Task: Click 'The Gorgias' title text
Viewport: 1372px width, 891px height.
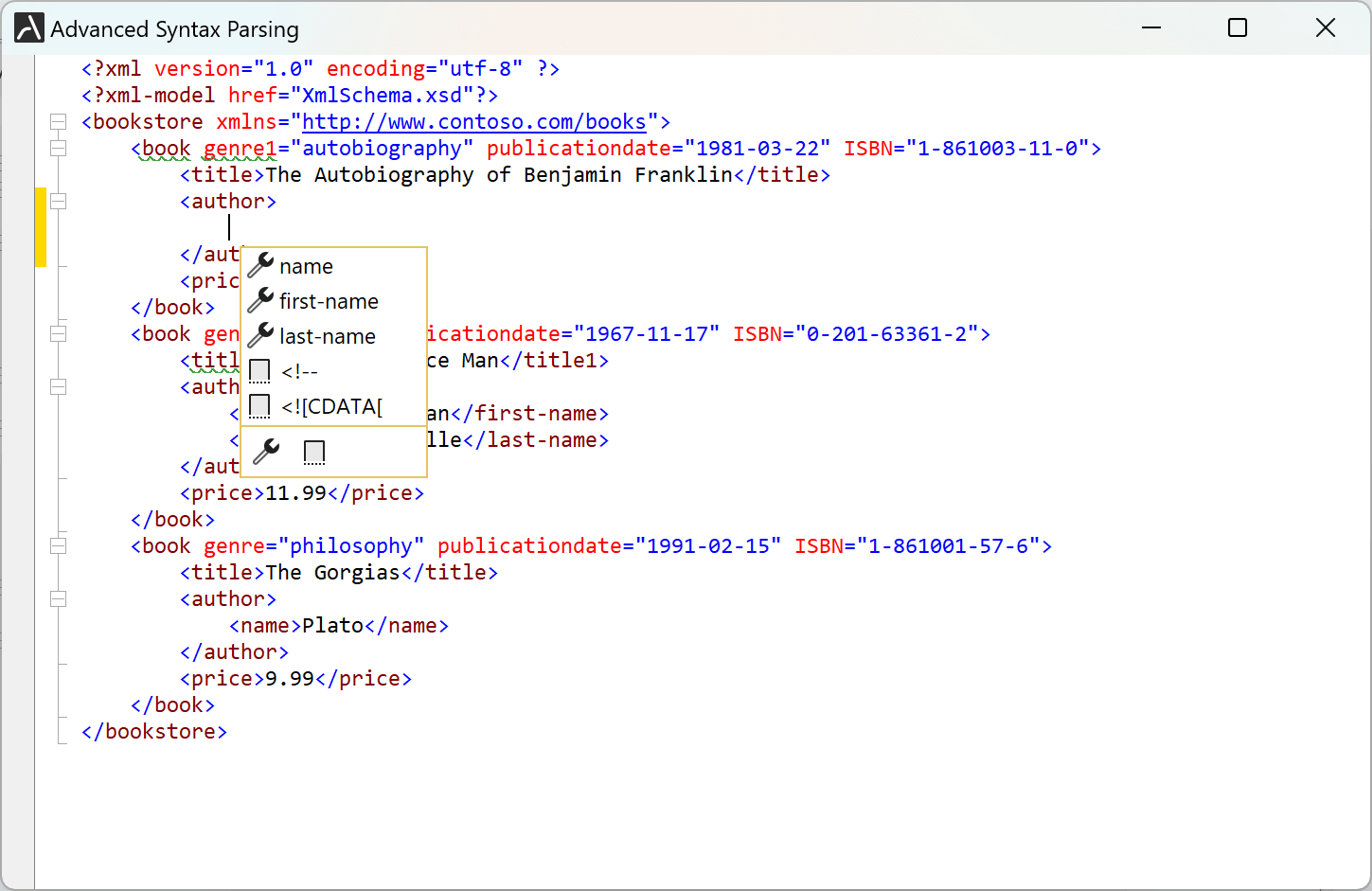Action: click(x=332, y=573)
